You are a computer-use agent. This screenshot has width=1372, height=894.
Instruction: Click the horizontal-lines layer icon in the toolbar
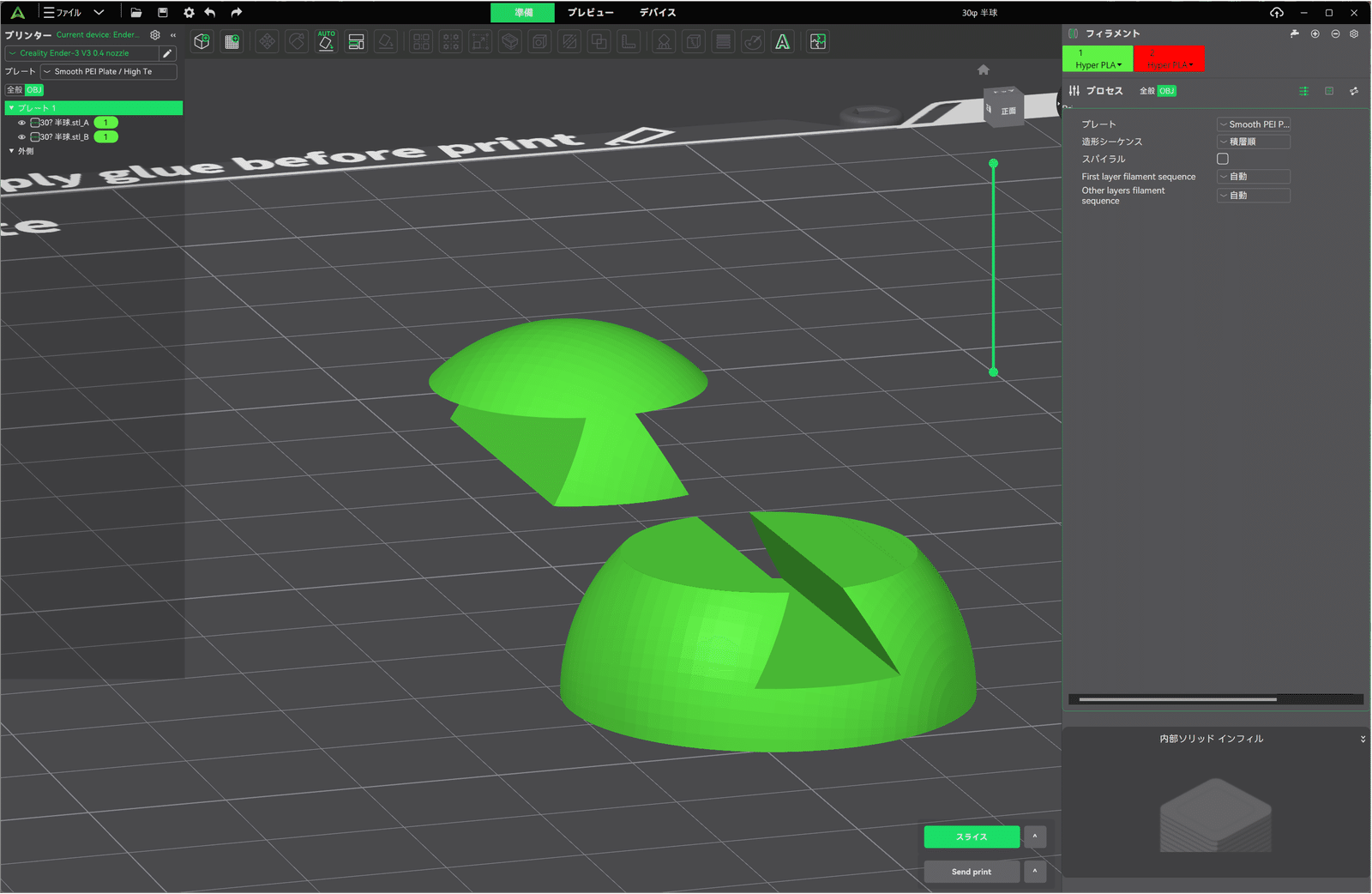tap(724, 41)
